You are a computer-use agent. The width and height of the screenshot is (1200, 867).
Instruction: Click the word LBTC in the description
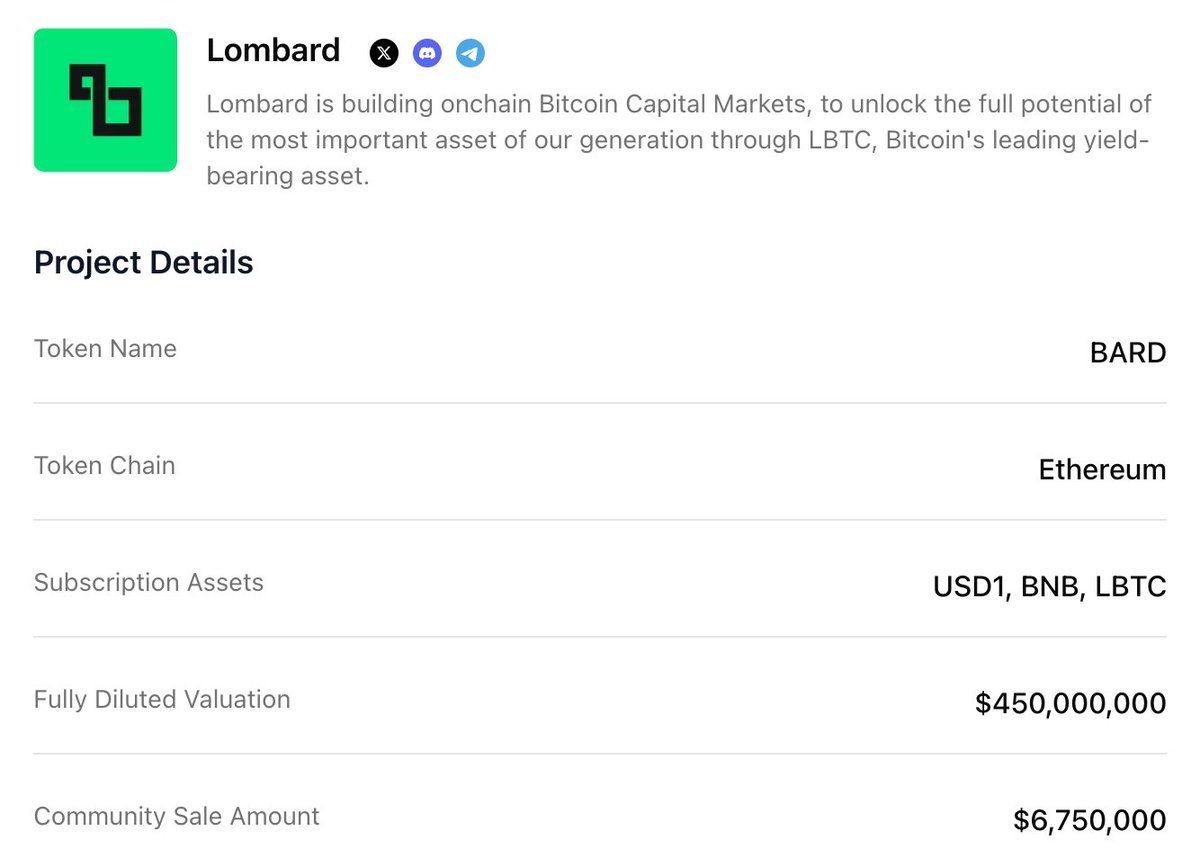[x=838, y=141]
